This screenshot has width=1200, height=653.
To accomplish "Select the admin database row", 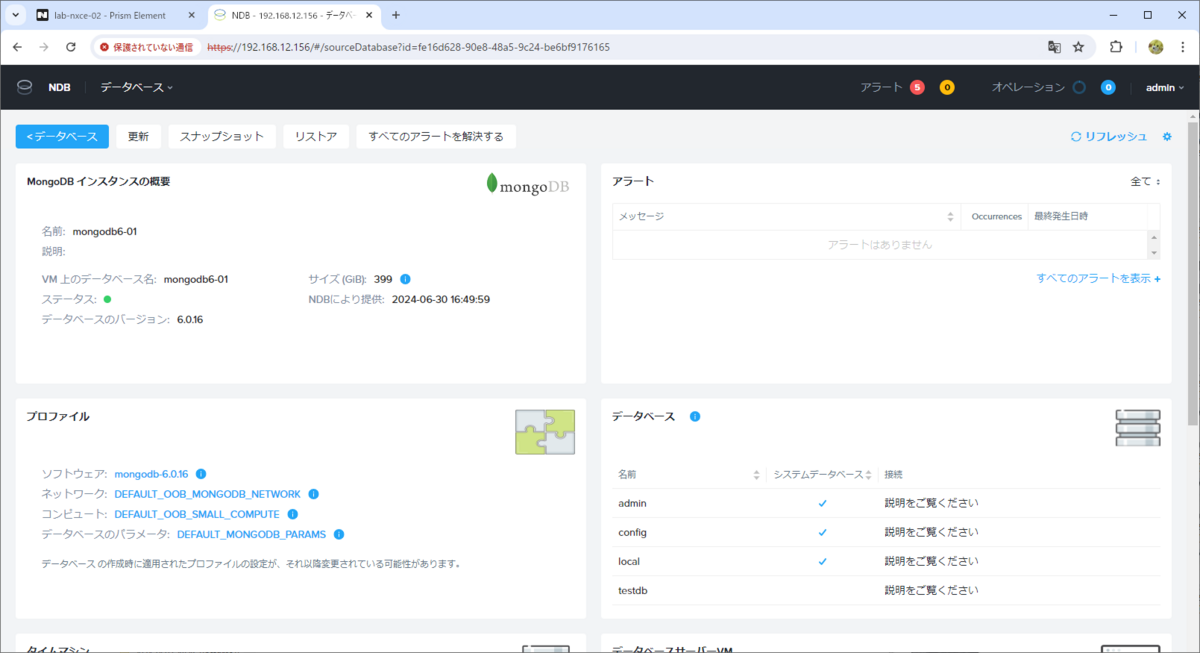I will [x=886, y=503].
